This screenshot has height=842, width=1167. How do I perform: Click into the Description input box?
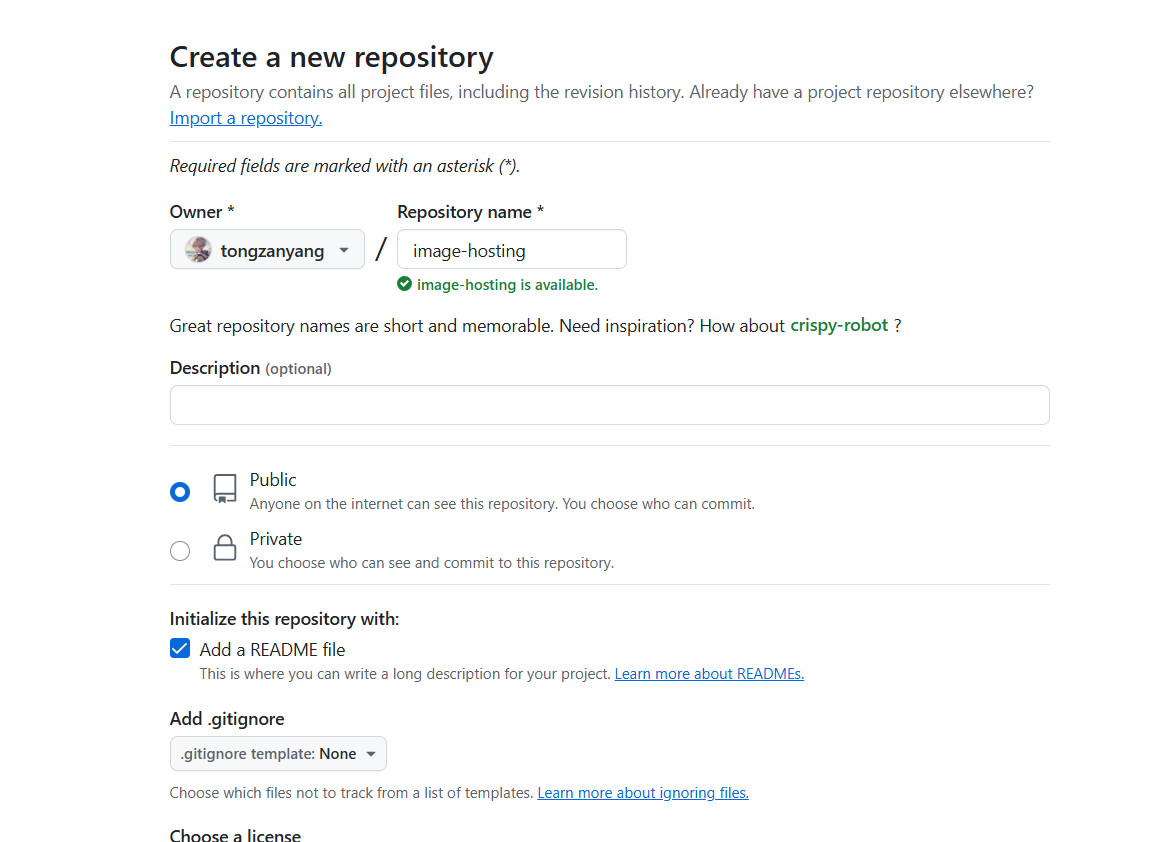coord(610,405)
